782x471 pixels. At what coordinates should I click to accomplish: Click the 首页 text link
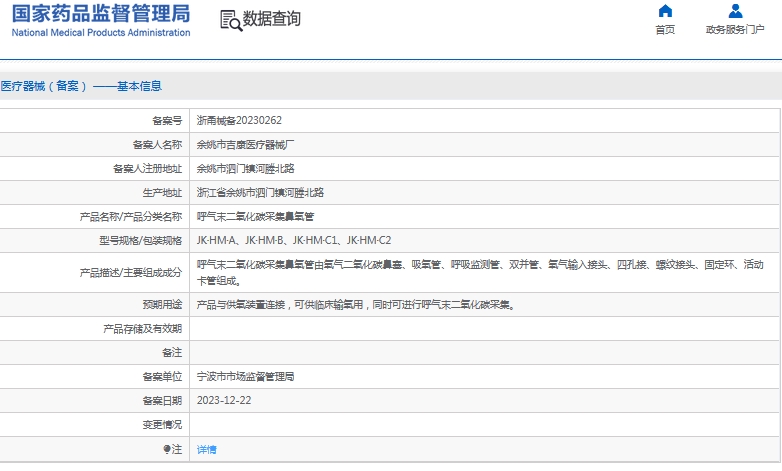click(x=665, y=29)
